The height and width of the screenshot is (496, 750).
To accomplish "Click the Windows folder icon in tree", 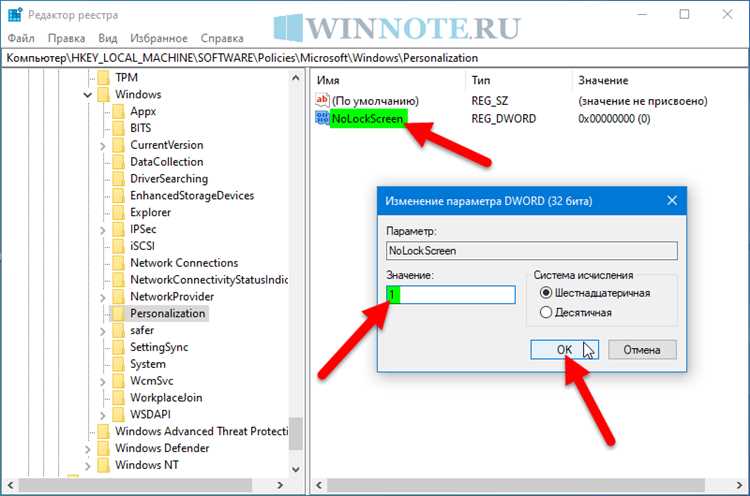I will tap(103, 94).
